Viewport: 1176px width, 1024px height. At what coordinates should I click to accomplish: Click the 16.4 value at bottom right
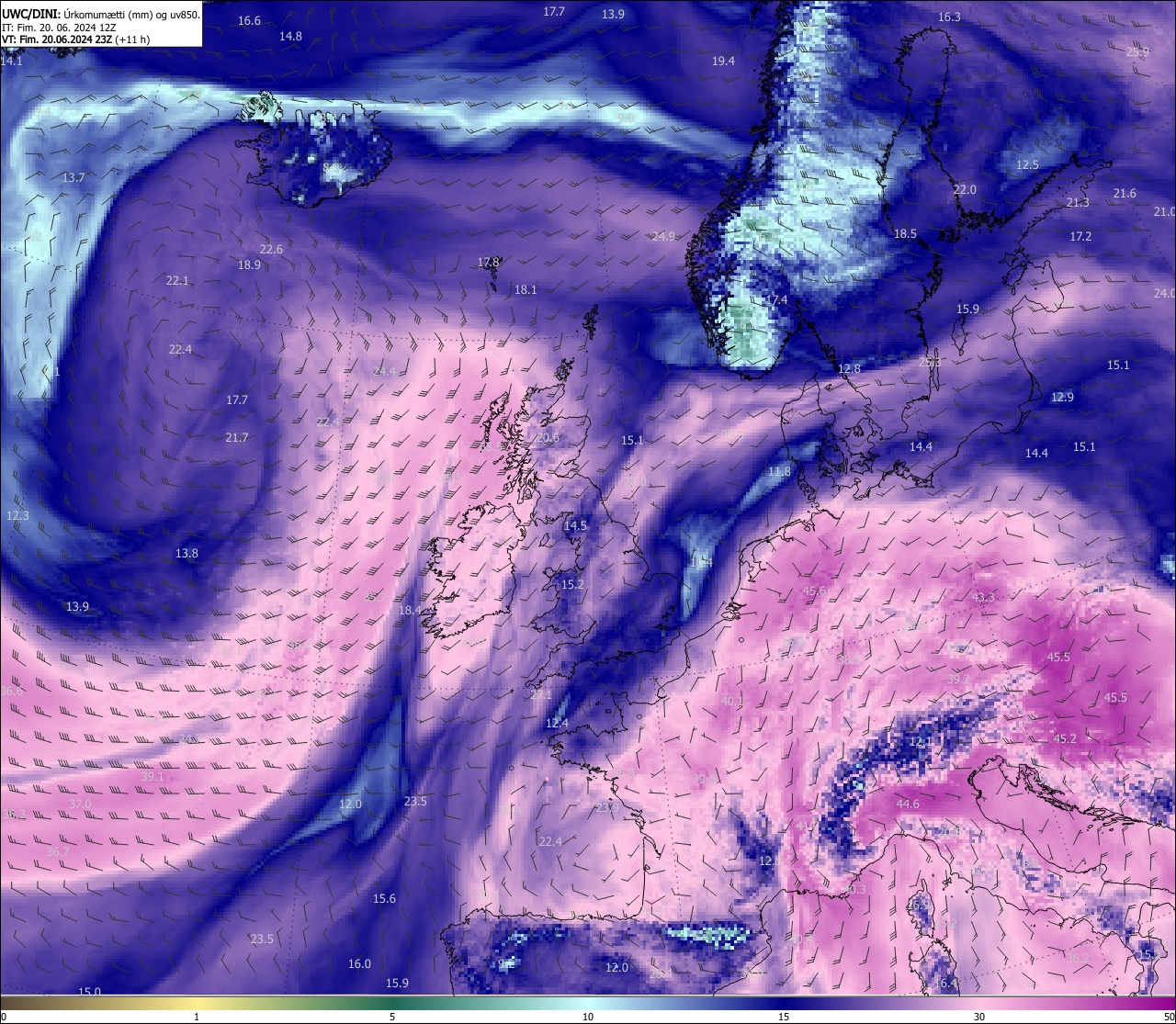945,983
